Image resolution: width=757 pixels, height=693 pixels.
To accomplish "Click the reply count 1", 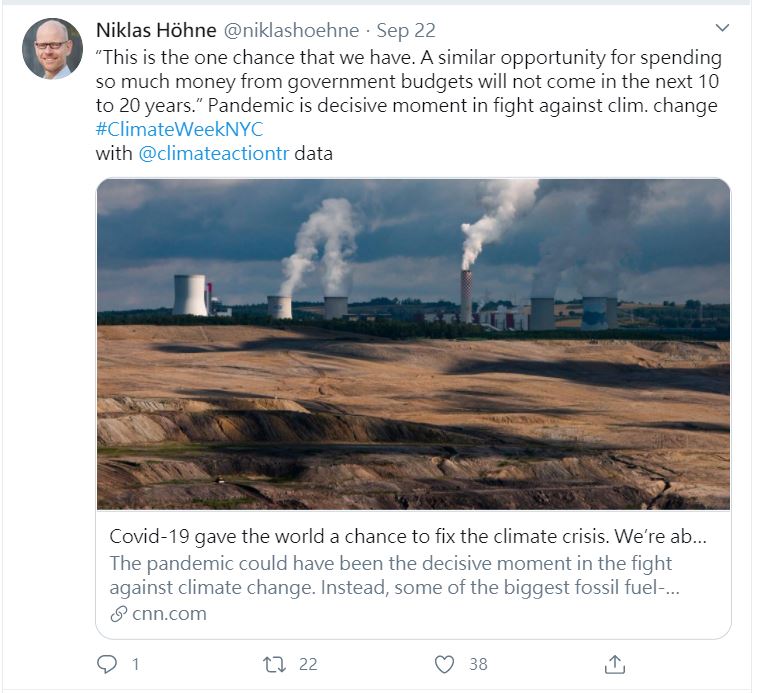I will (135, 663).
